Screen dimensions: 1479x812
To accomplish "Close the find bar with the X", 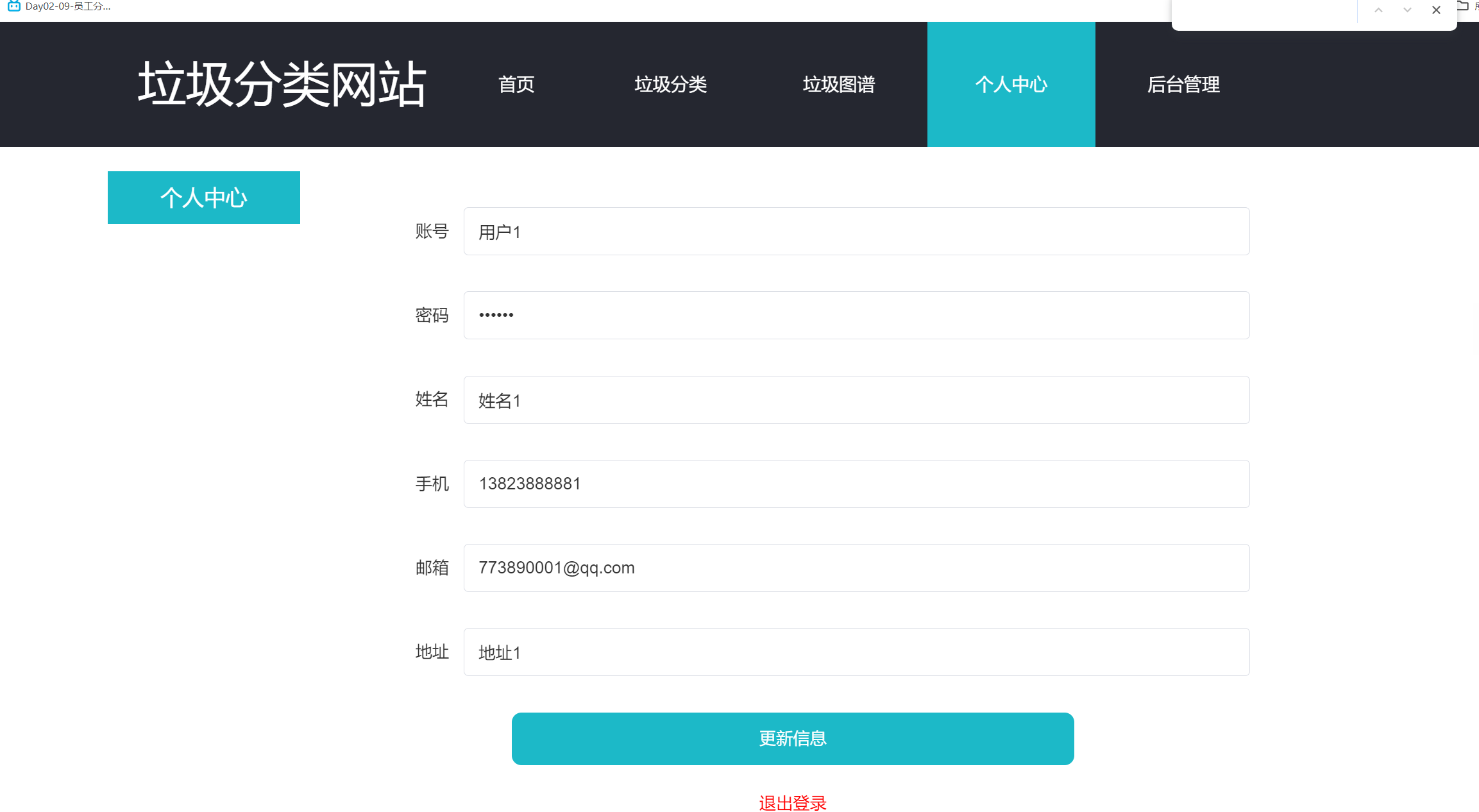I will coord(1436,10).
